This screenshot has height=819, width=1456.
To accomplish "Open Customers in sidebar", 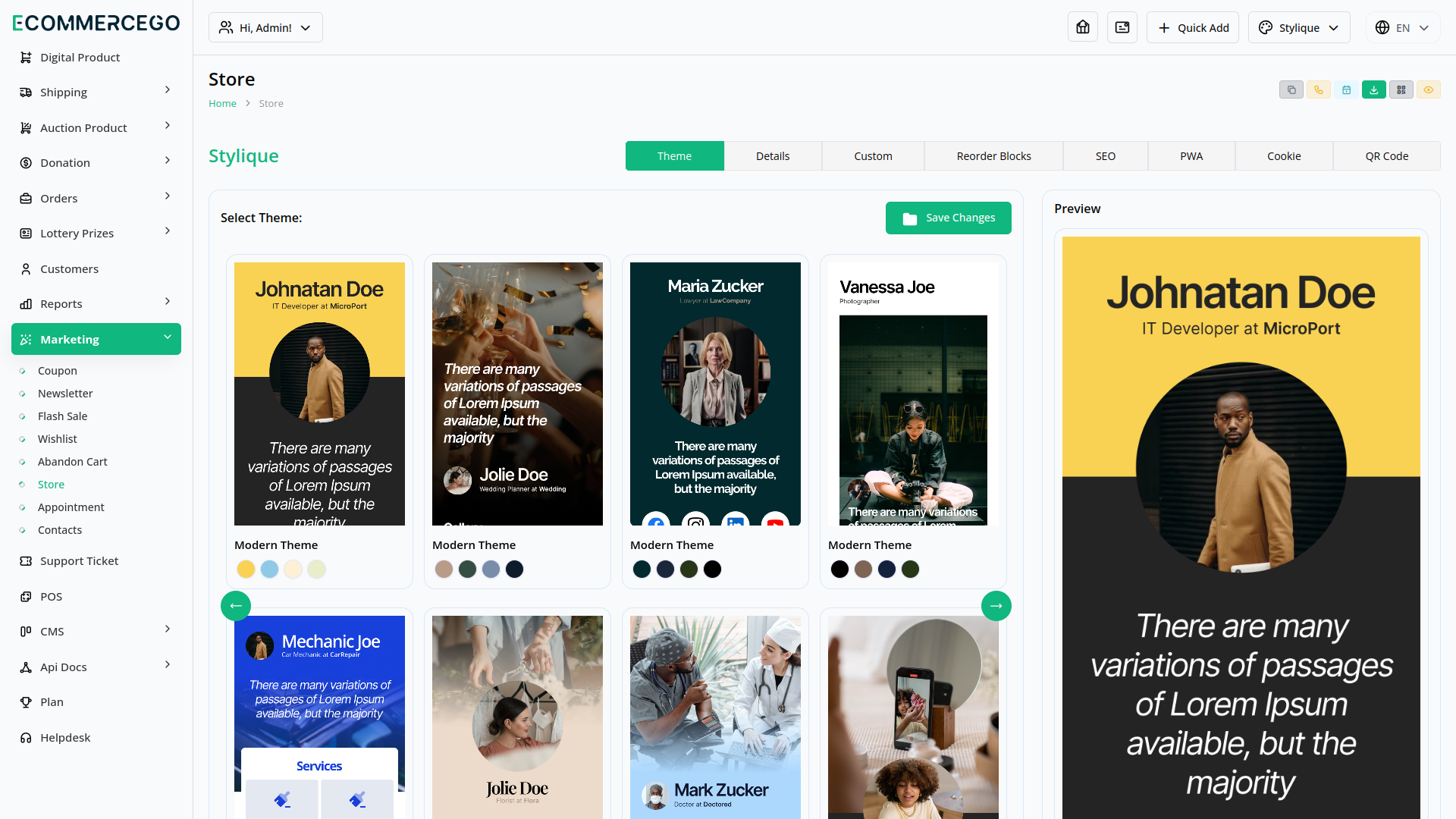I will [96, 268].
